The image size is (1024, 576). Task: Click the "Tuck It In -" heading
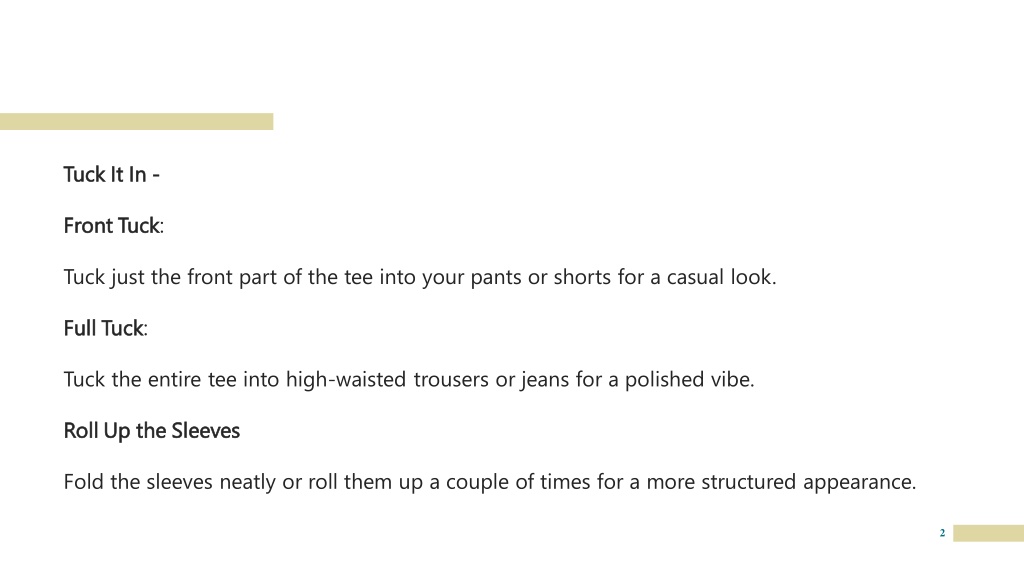coord(112,175)
